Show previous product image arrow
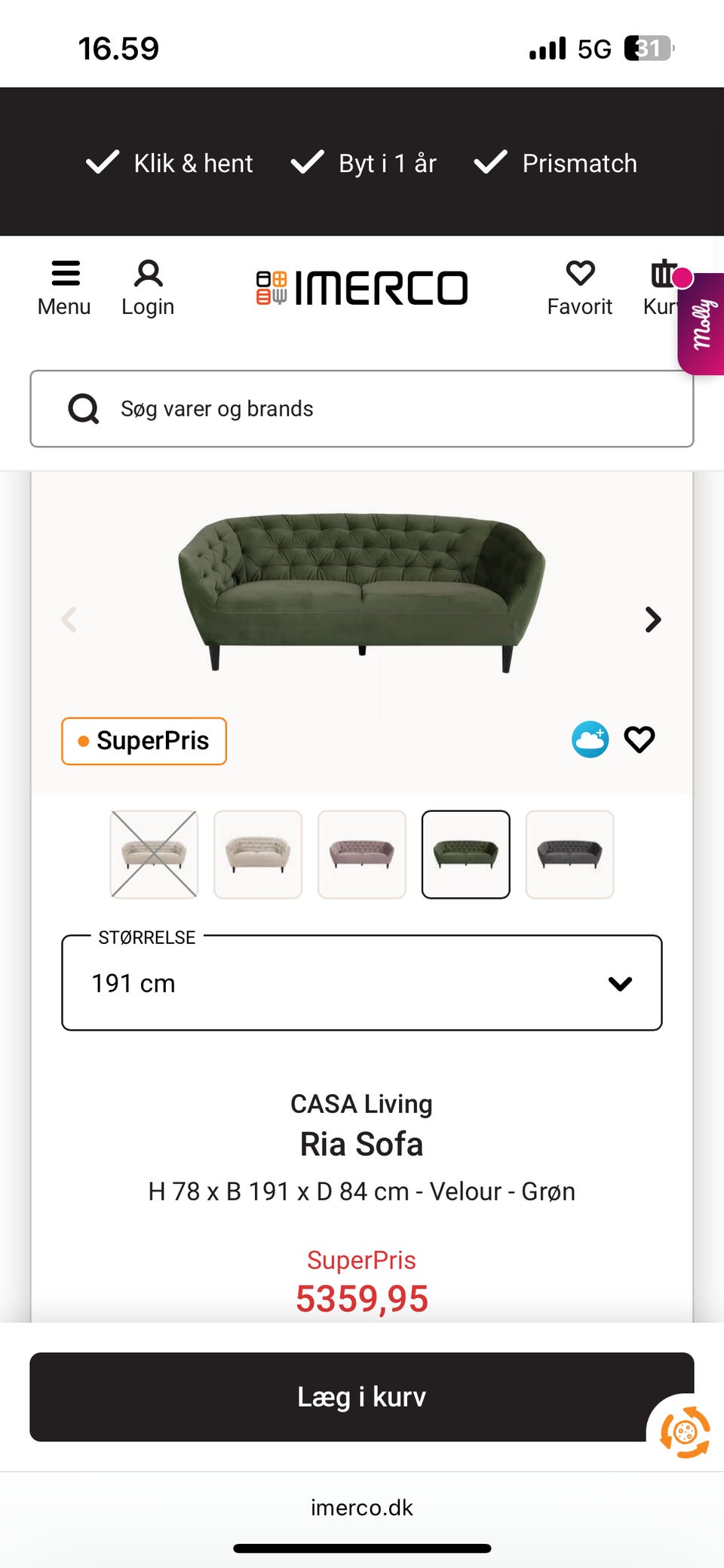 (x=69, y=620)
